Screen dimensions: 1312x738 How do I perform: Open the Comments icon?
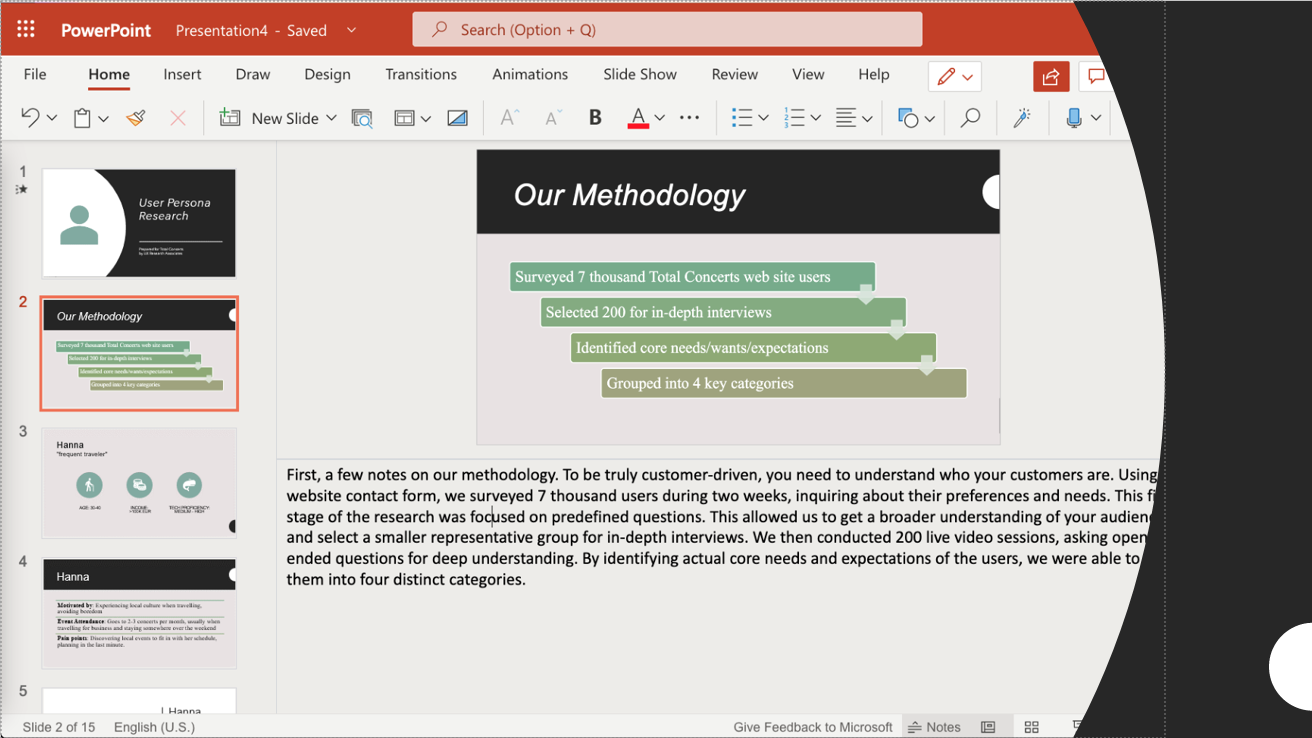pos(1096,76)
